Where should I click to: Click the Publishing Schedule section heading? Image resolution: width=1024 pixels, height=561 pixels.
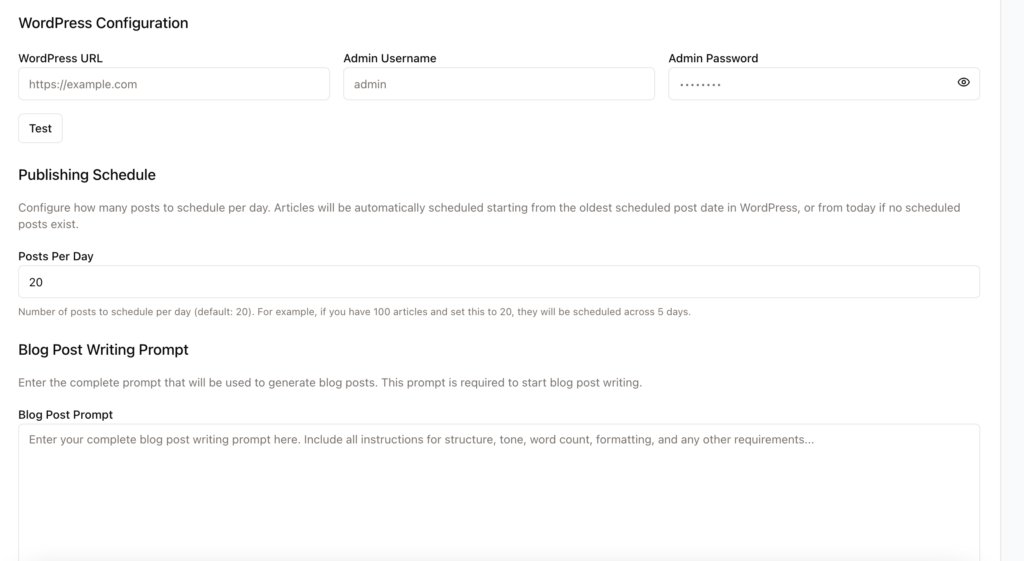(87, 175)
